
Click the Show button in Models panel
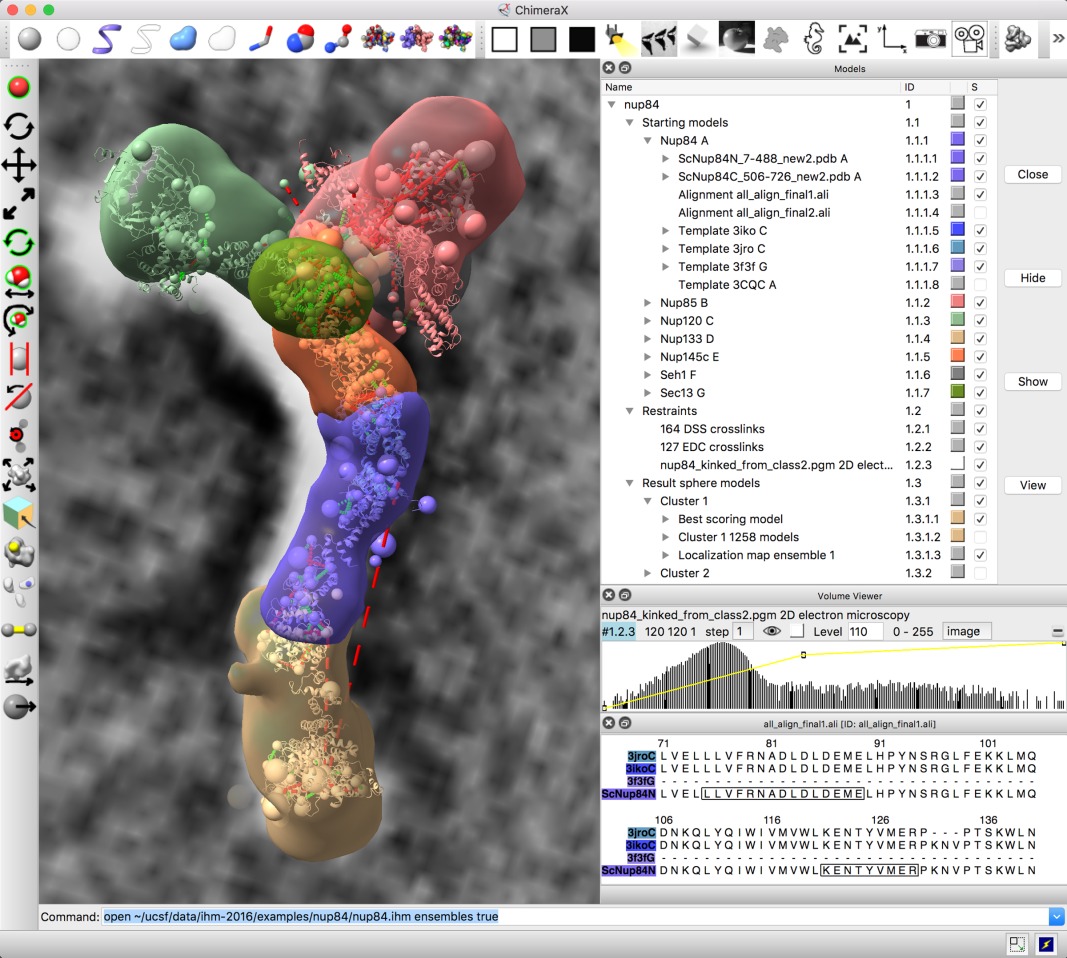point(1032,382)
